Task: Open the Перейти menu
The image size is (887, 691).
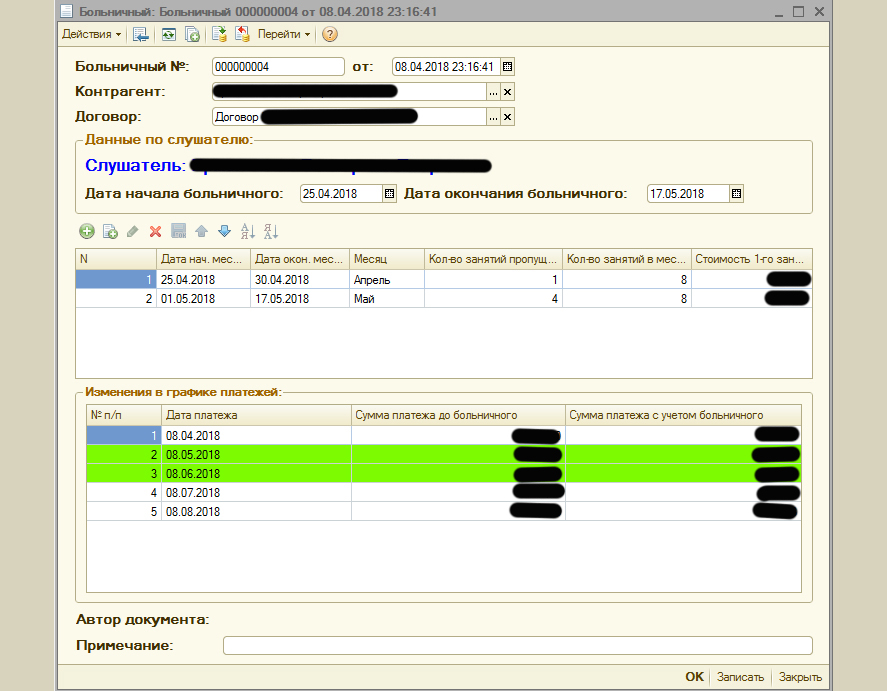Action: pyautogui.click(x=283, y=34)
